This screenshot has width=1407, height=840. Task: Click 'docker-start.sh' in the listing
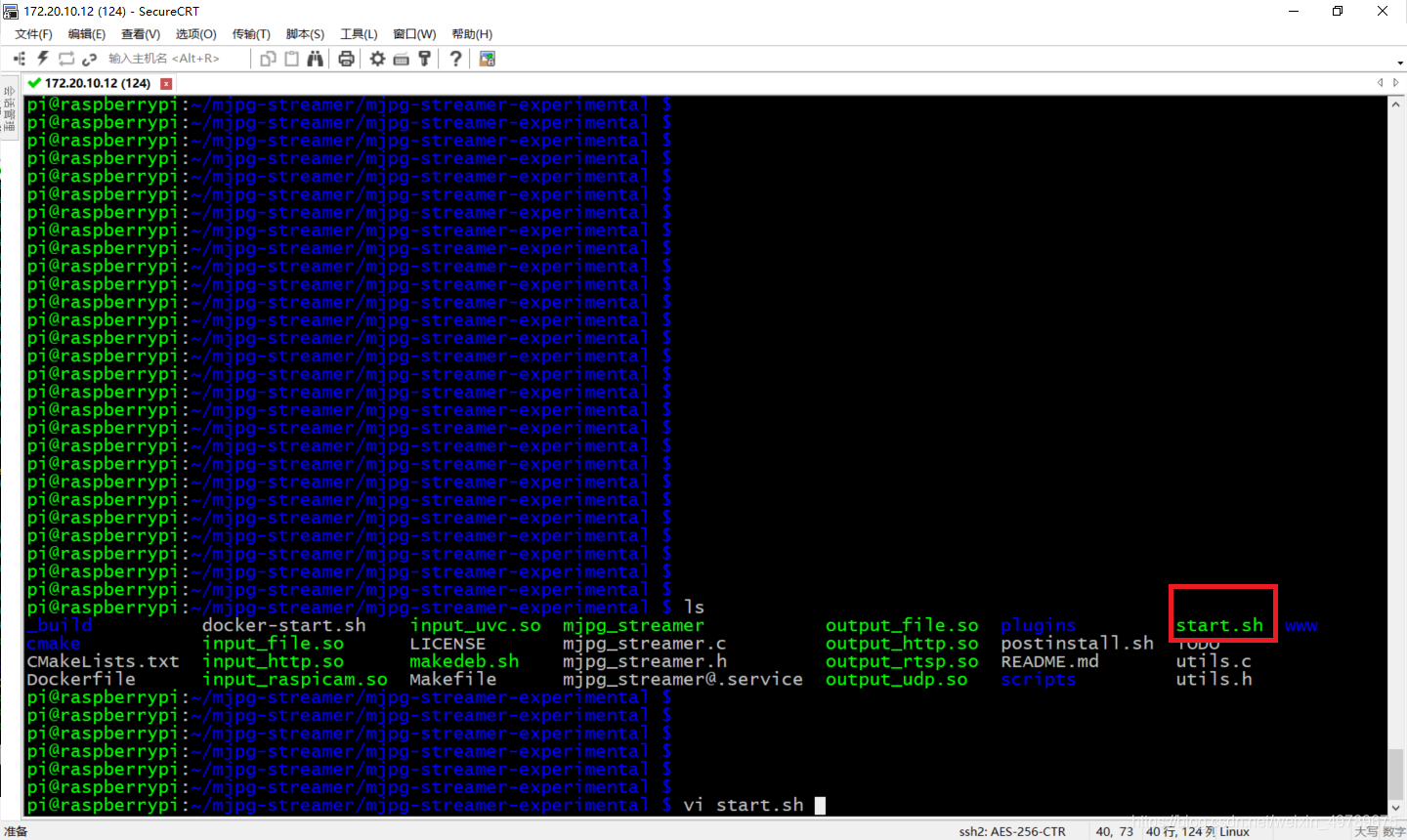tap(284, 625)
